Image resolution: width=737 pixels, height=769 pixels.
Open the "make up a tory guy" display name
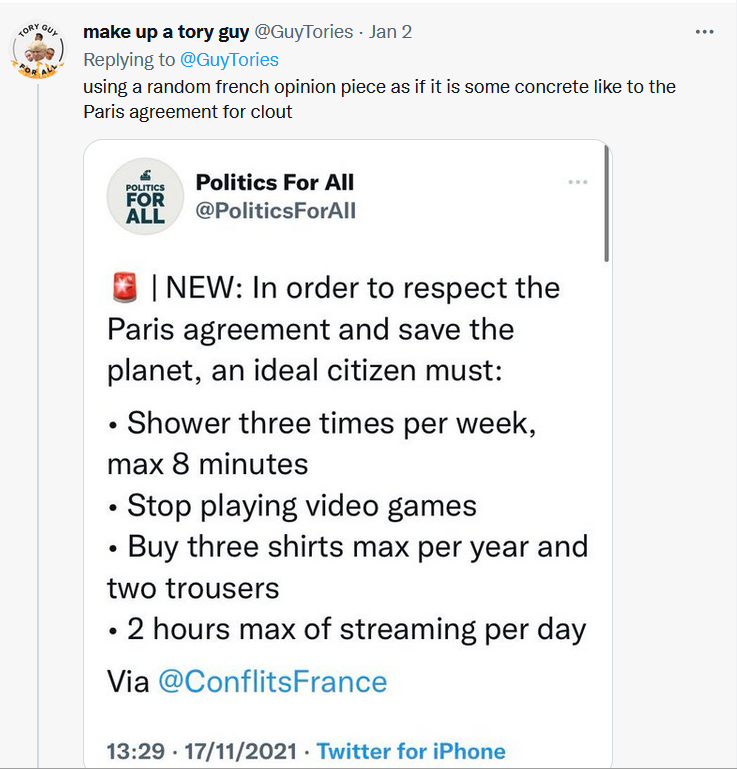coord(166,31)
